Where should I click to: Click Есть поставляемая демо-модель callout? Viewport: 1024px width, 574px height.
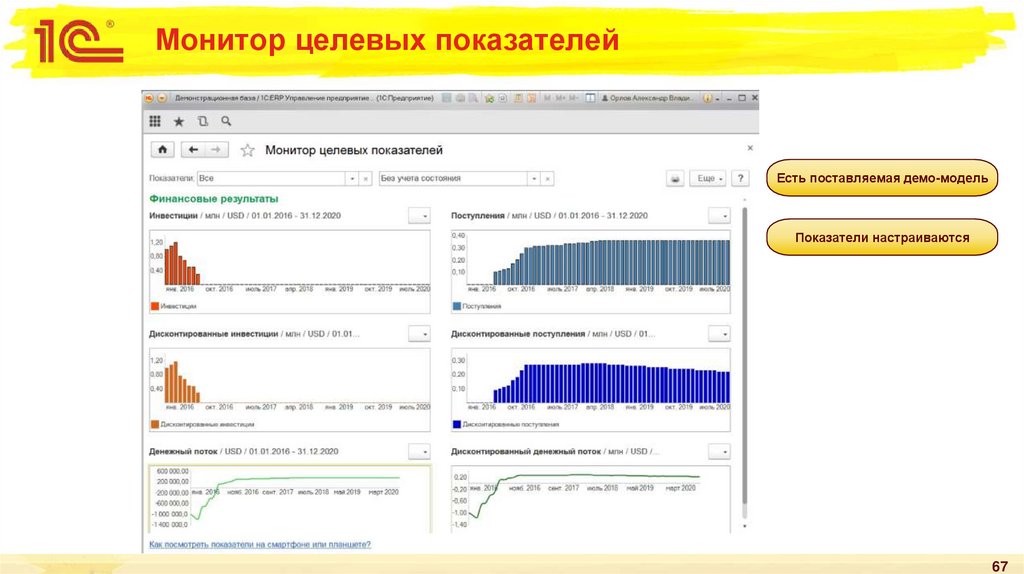(882, 178)
